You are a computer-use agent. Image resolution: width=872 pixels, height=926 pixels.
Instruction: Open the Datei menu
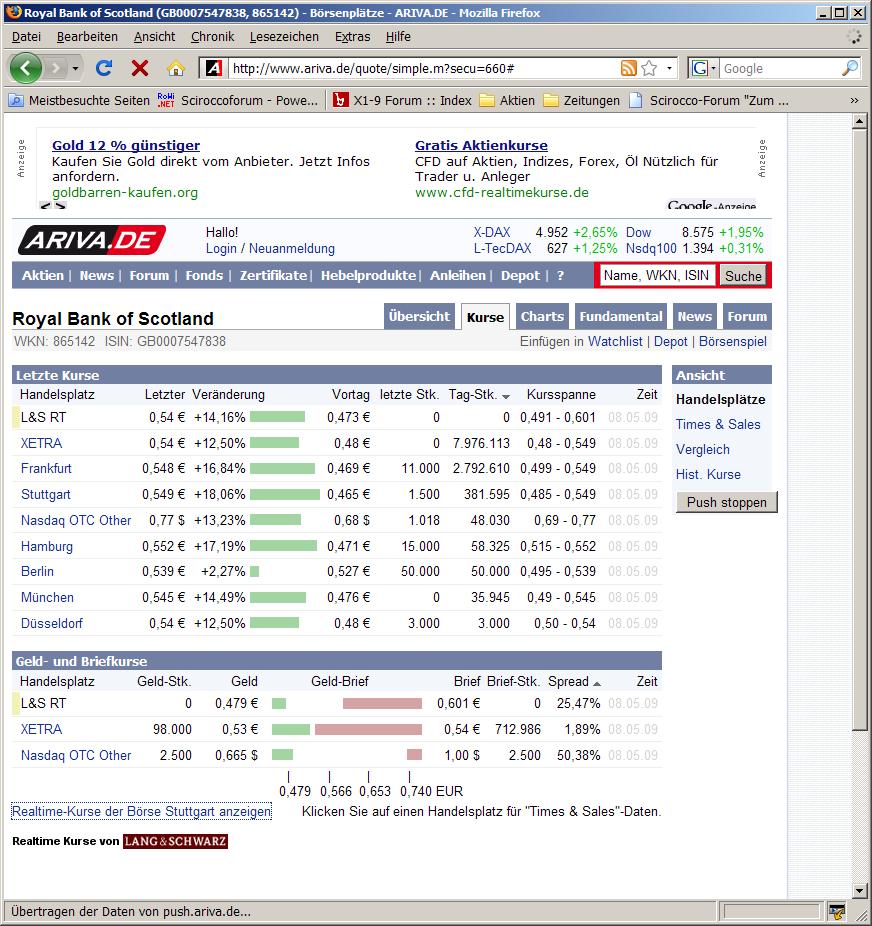(x=27, y=37)
